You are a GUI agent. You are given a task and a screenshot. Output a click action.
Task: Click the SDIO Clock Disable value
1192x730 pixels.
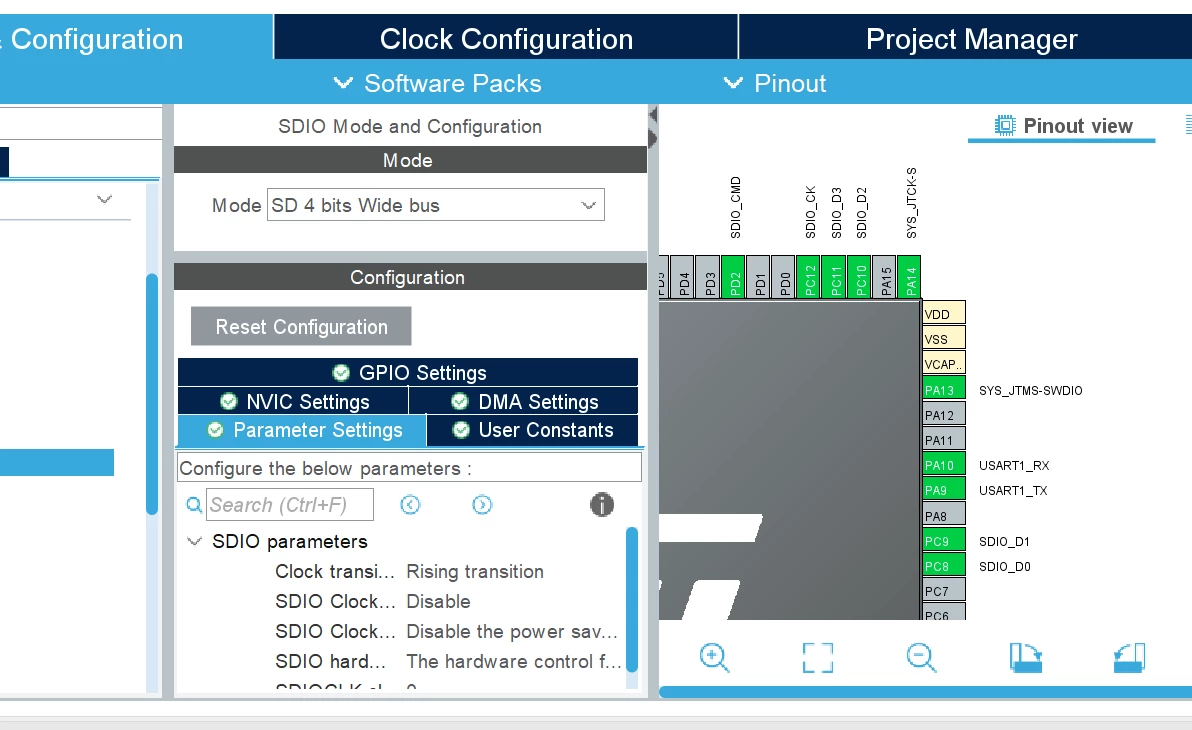(439, 601)
